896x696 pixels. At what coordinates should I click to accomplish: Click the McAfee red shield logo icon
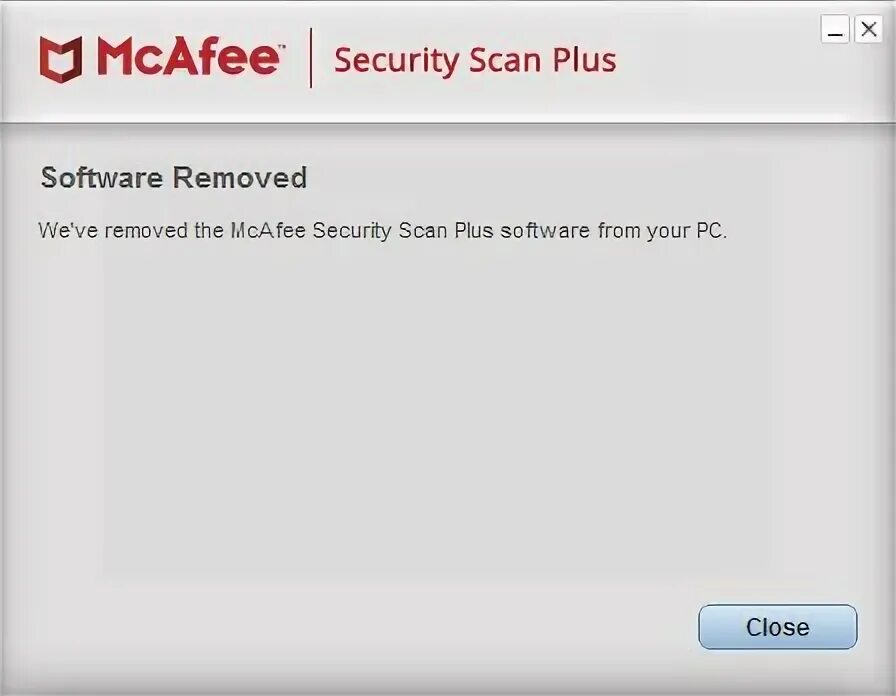click(x=61, y=59)
